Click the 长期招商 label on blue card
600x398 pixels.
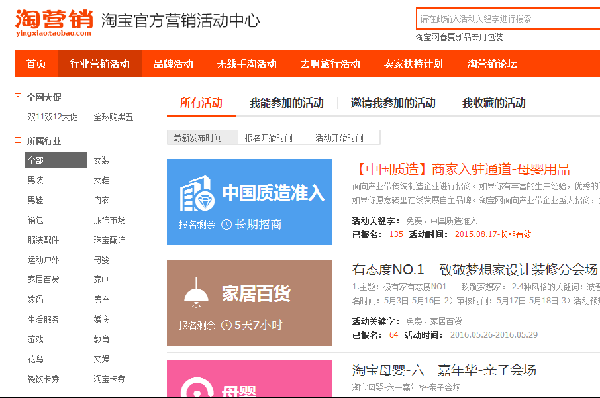tap(258, 224)
